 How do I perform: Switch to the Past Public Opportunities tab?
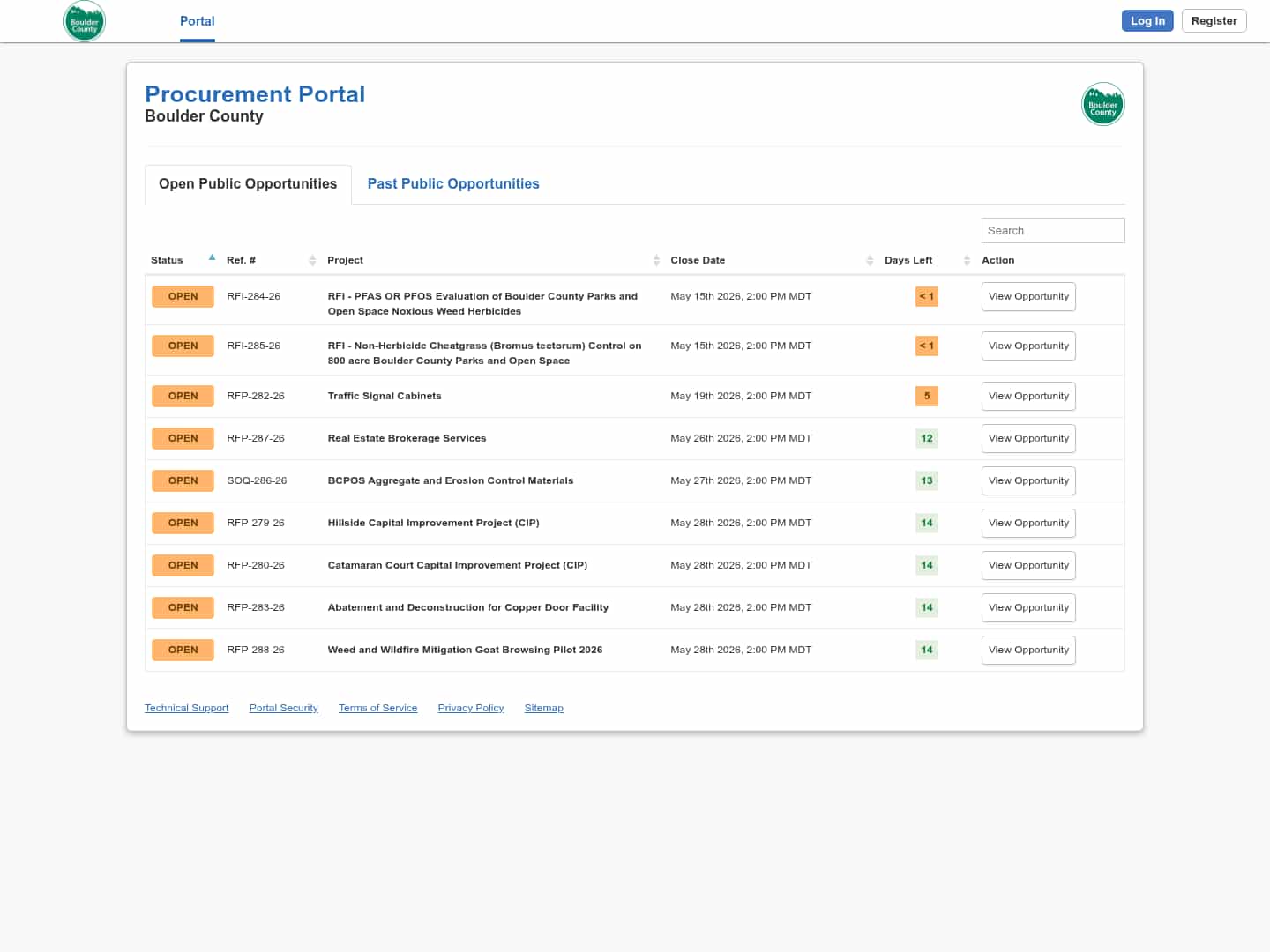[x=453, y=183]
